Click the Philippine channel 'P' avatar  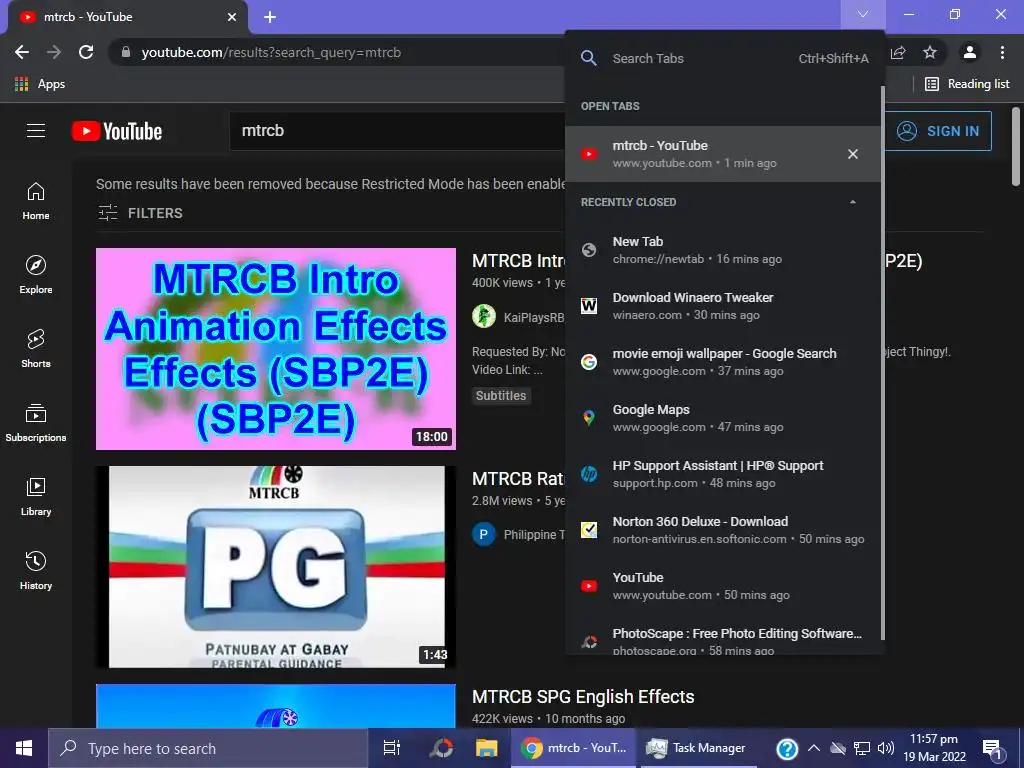(484, 534)
